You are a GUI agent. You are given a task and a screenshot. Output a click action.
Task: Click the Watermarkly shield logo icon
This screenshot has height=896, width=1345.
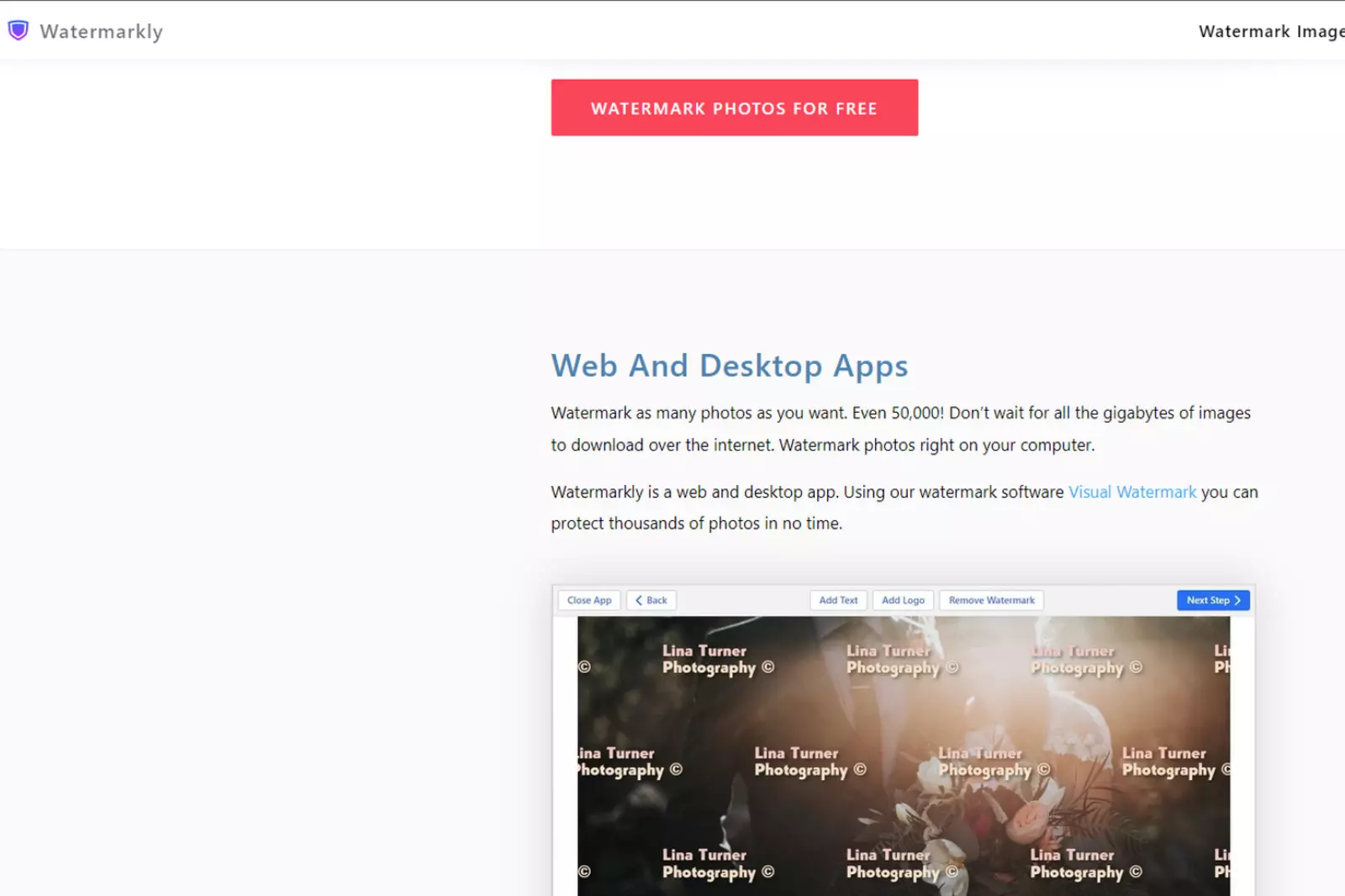tap(18, 29)
